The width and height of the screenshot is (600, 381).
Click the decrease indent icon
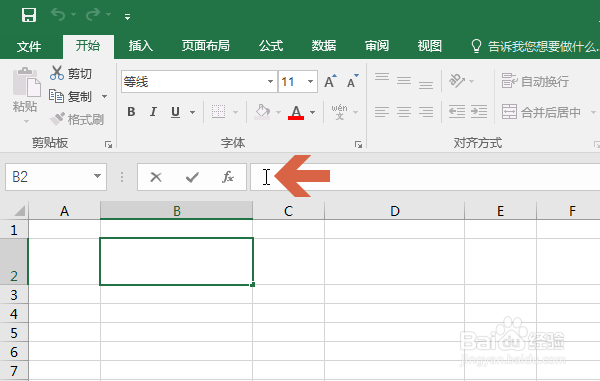pos(457,112)
